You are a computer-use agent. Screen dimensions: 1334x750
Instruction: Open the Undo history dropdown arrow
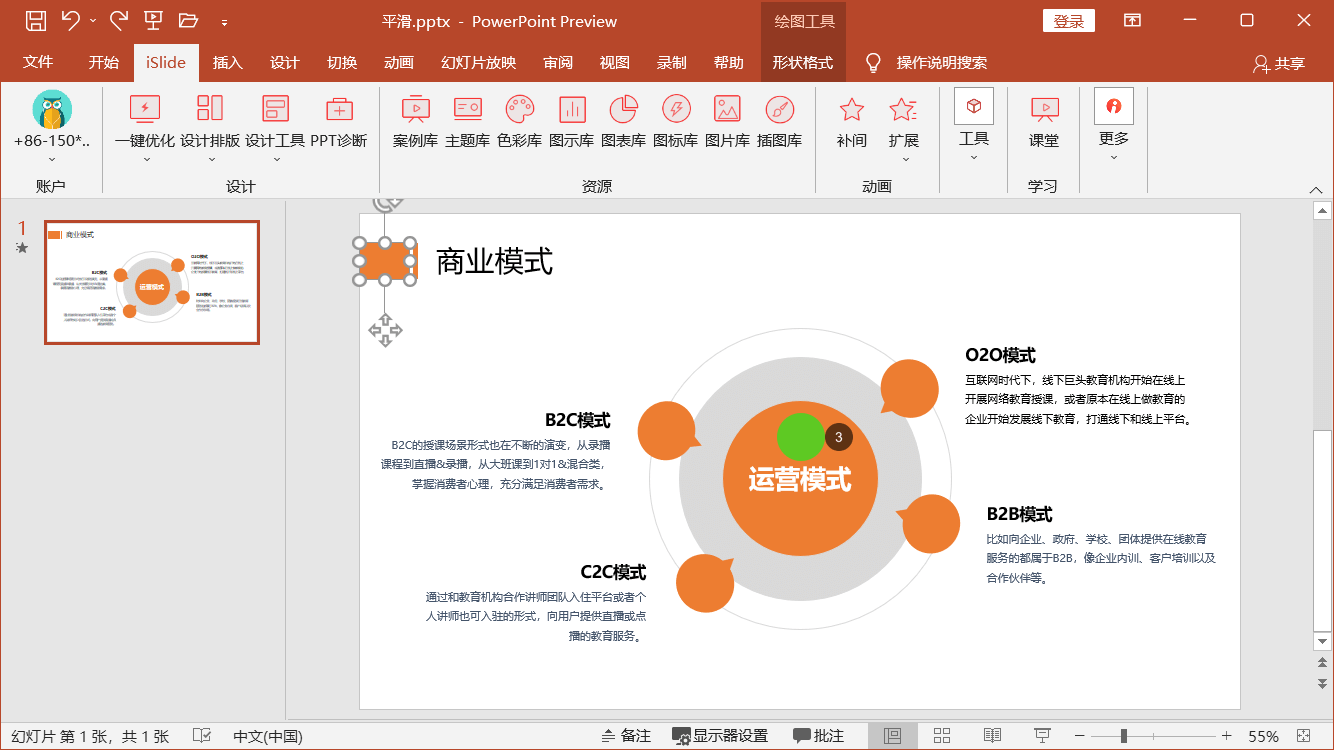[x=93, y=21]
